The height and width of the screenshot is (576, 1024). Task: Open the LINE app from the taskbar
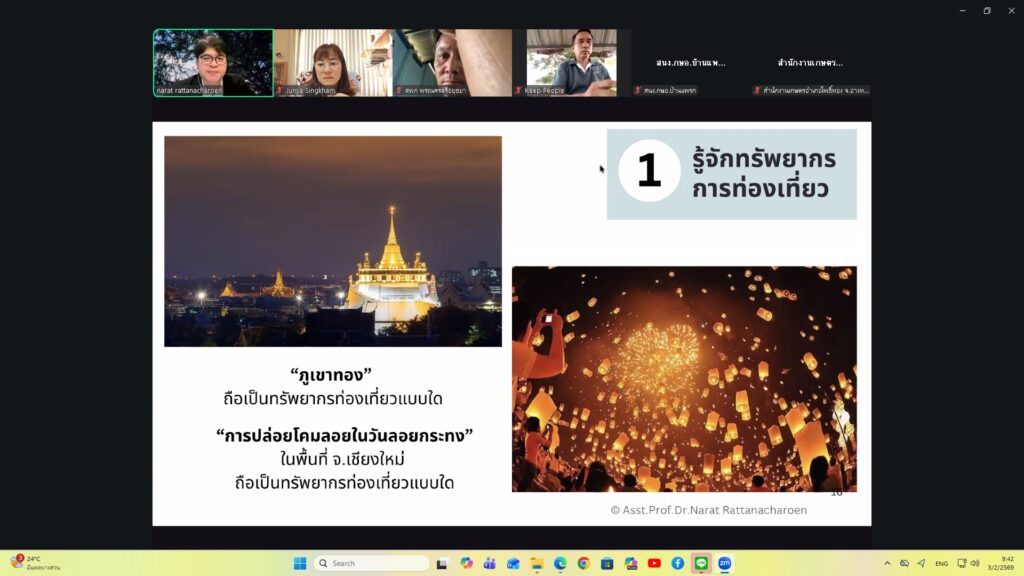pos(701,563)
